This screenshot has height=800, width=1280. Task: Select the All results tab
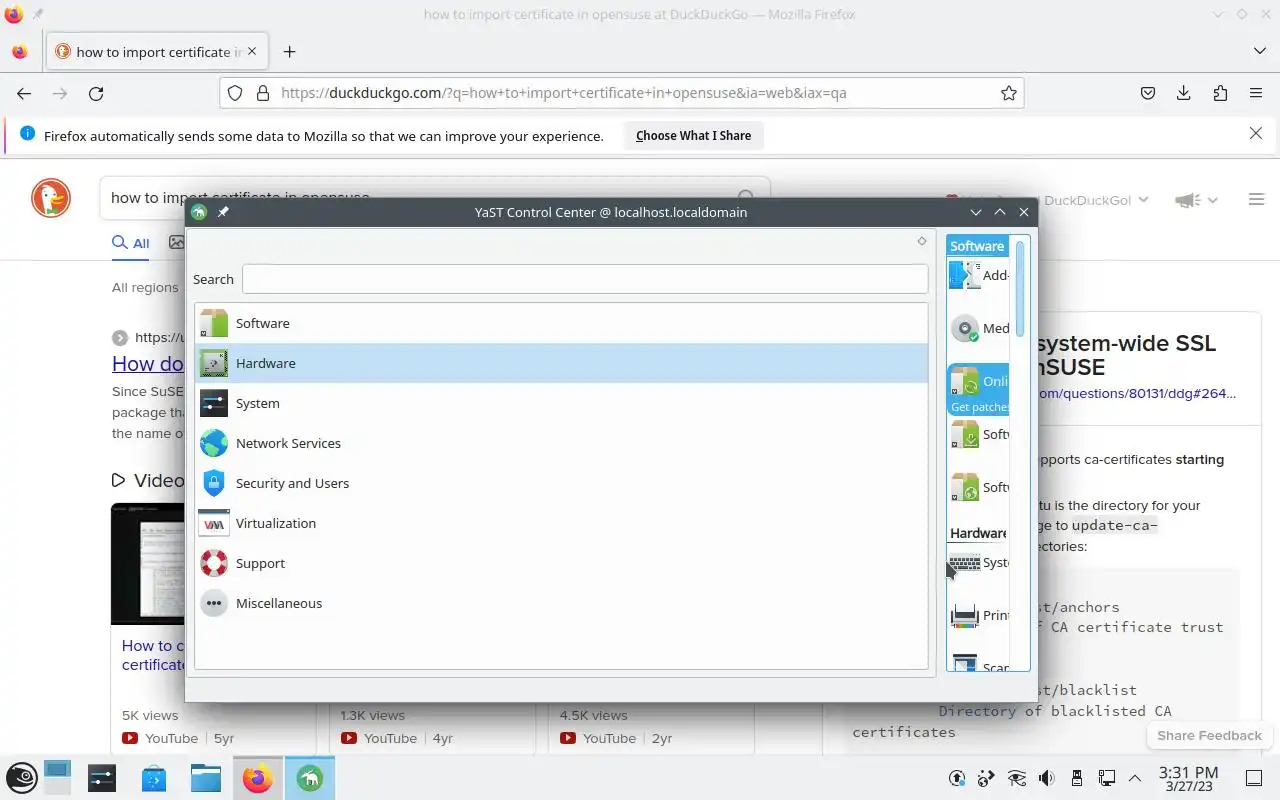click(x=131, y=243)
